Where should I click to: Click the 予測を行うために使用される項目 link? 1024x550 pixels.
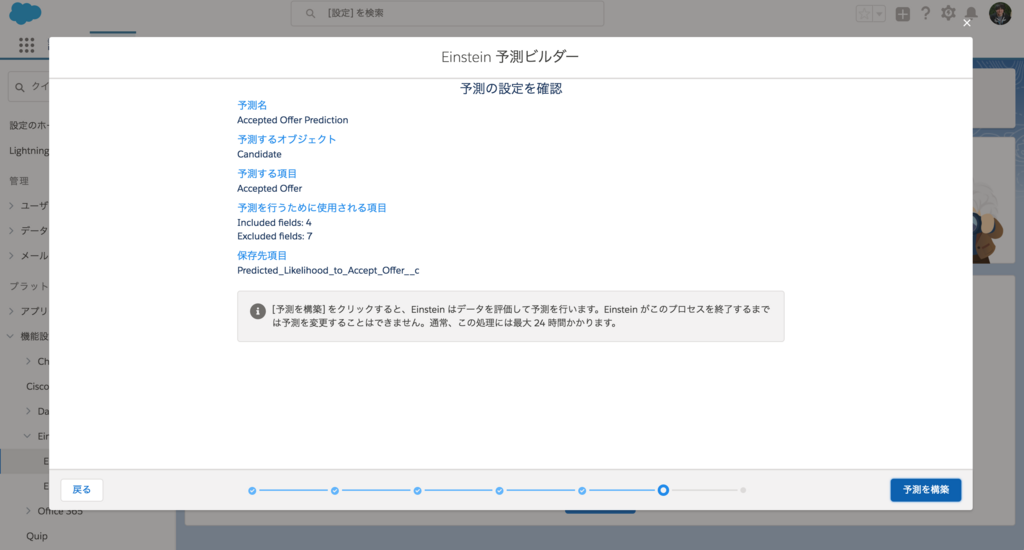pos(312,208)
